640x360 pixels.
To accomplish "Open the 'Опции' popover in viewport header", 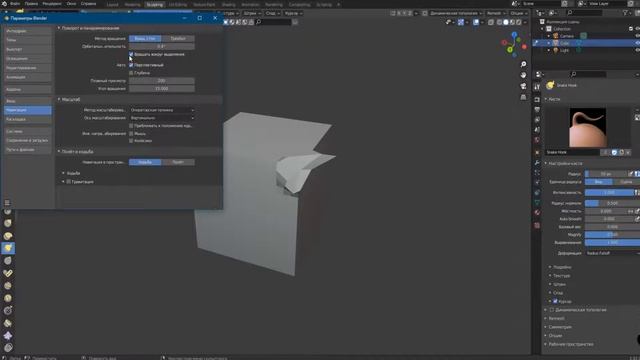I will tap(518, 13).
